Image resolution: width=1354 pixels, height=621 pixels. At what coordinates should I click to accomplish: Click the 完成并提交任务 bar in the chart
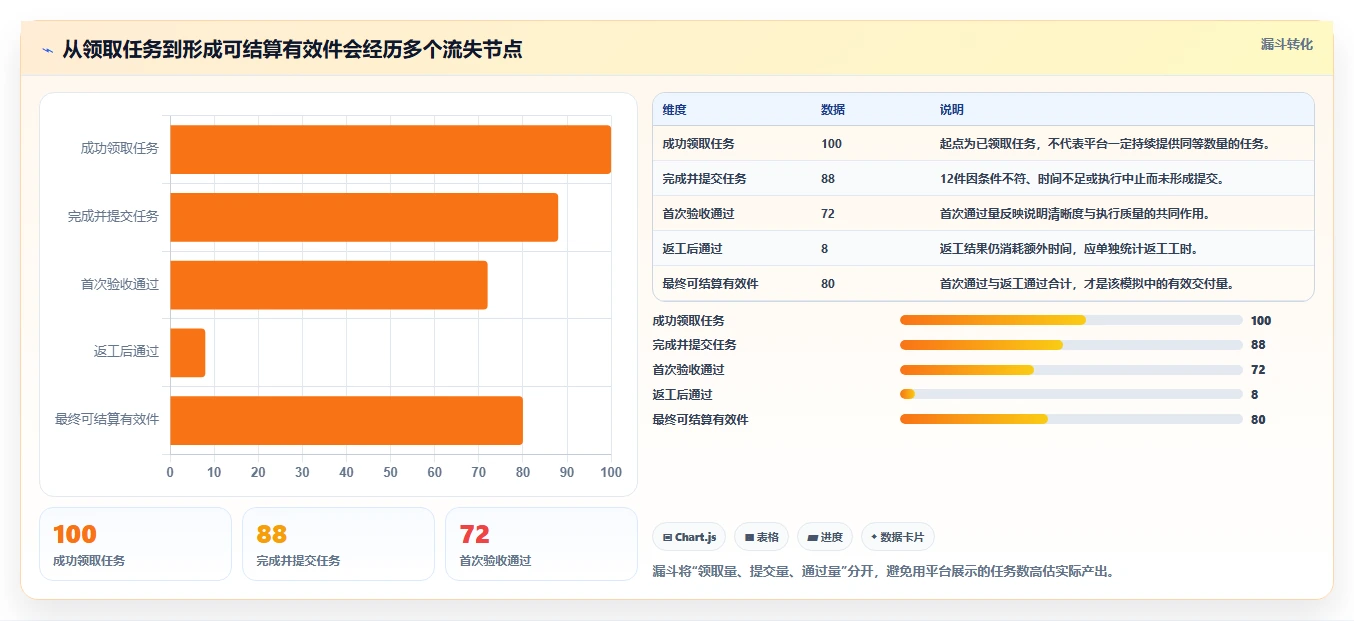pos(364,217)
